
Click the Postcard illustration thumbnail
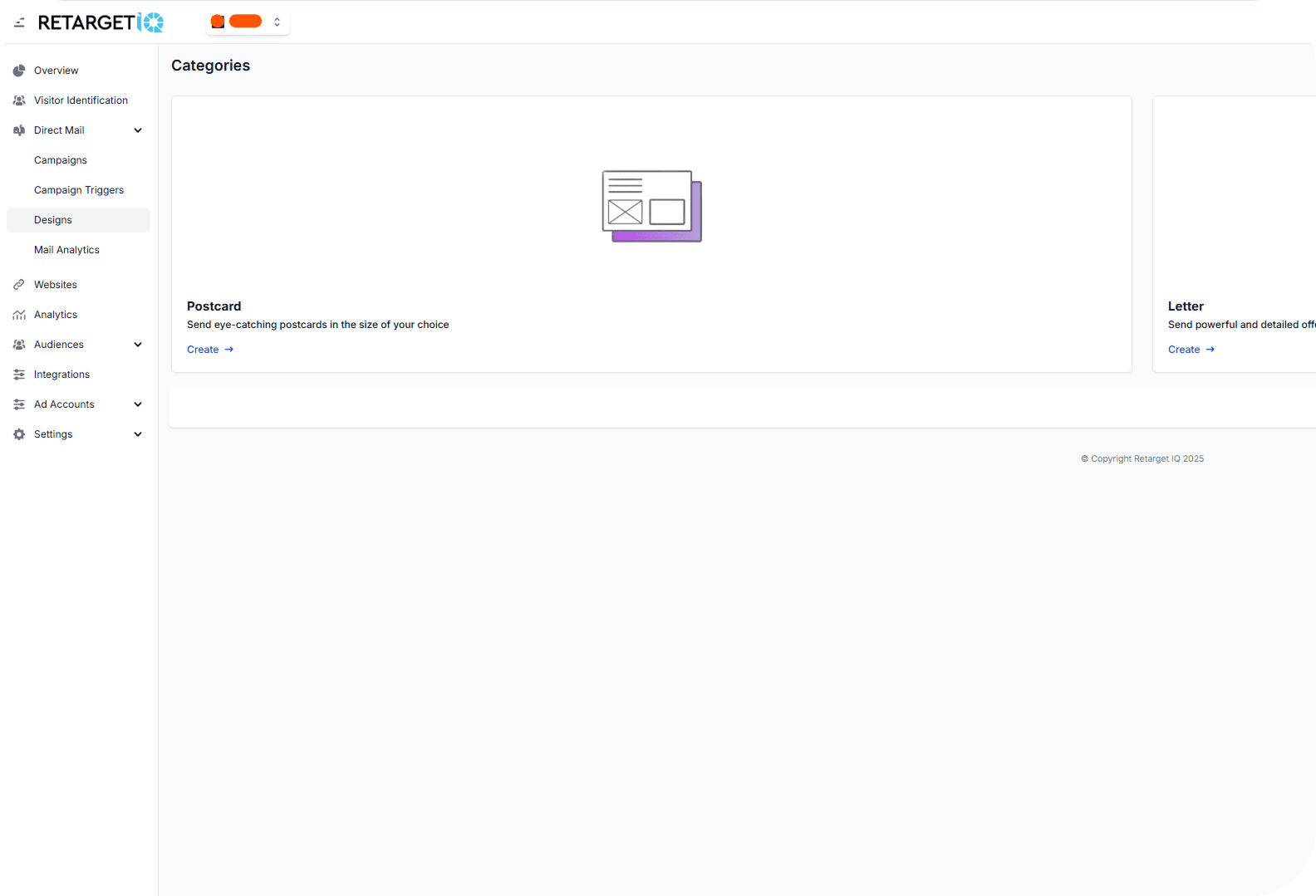[651, 206]
